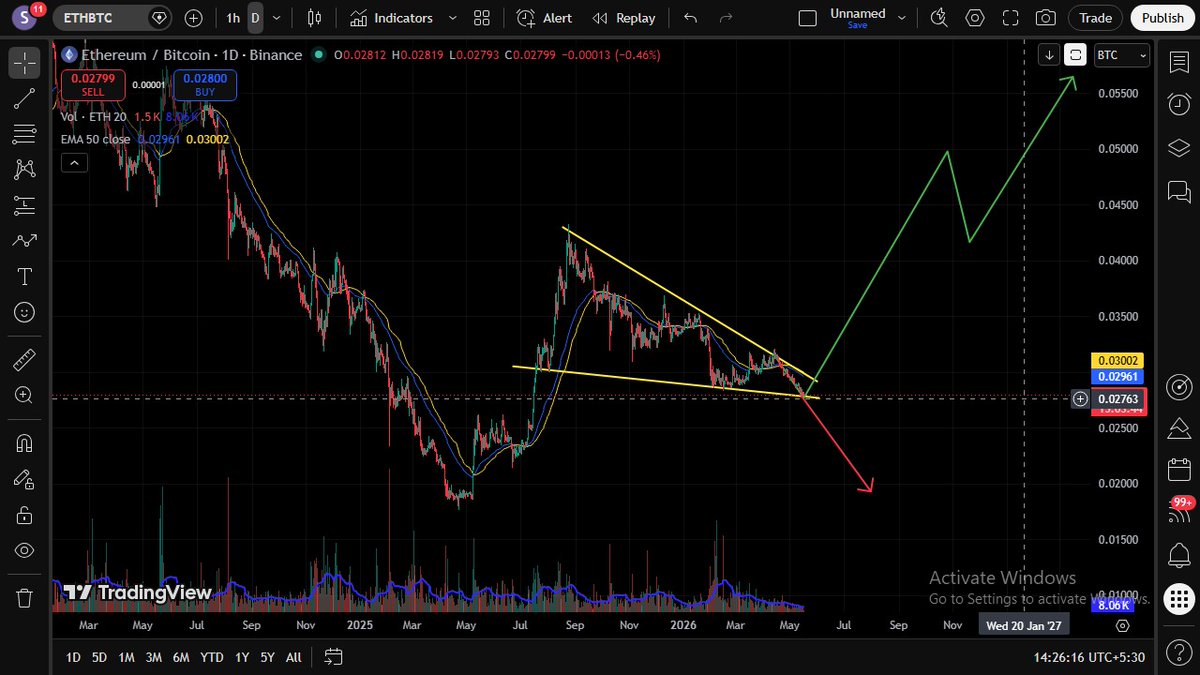This screenshot has width=1200, height=675.
Task: Expand the Indicators favorites dropdown chevron
Action: coord(452,18)
